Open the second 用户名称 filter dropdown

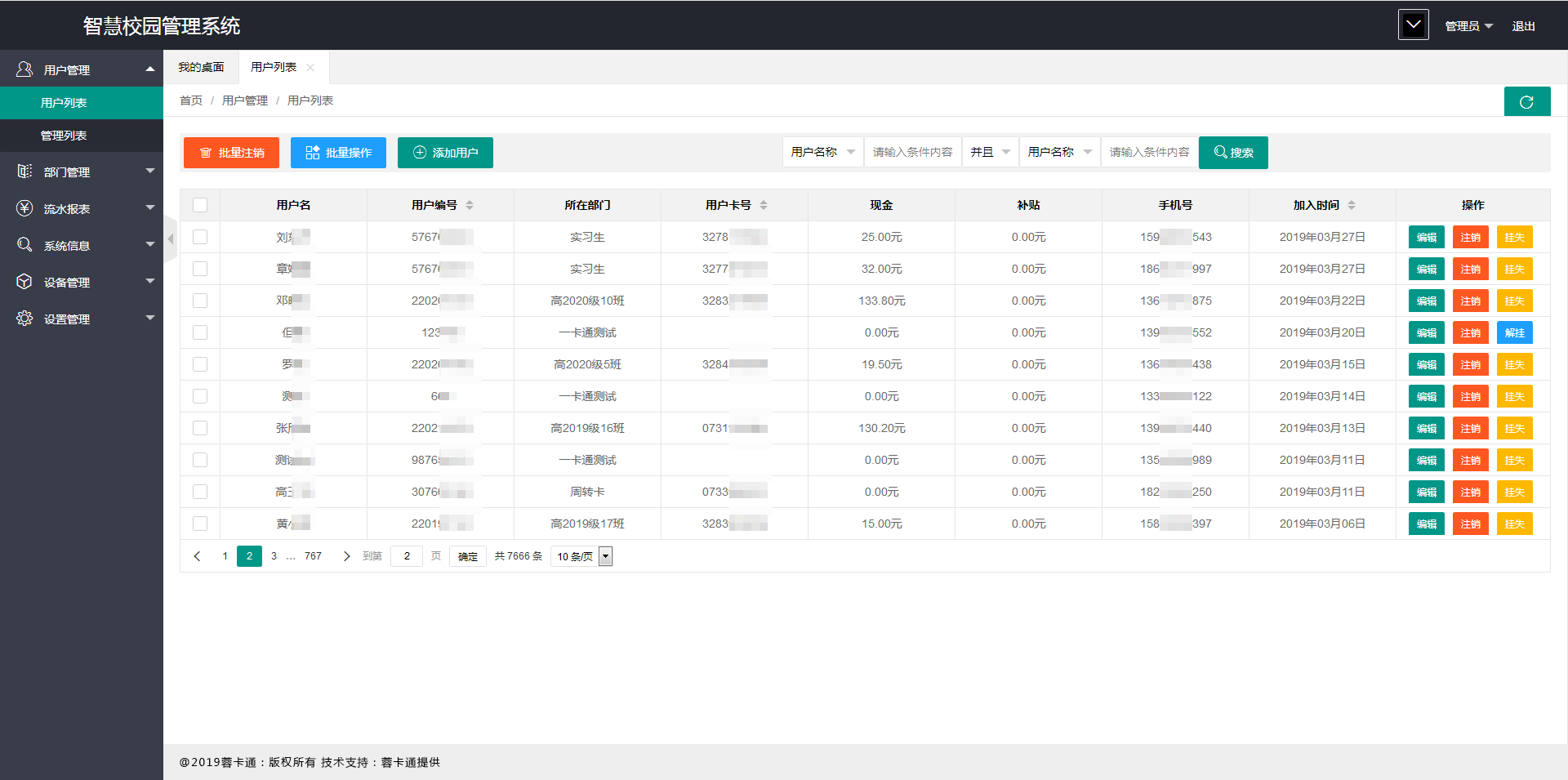tap(1060, 152)
